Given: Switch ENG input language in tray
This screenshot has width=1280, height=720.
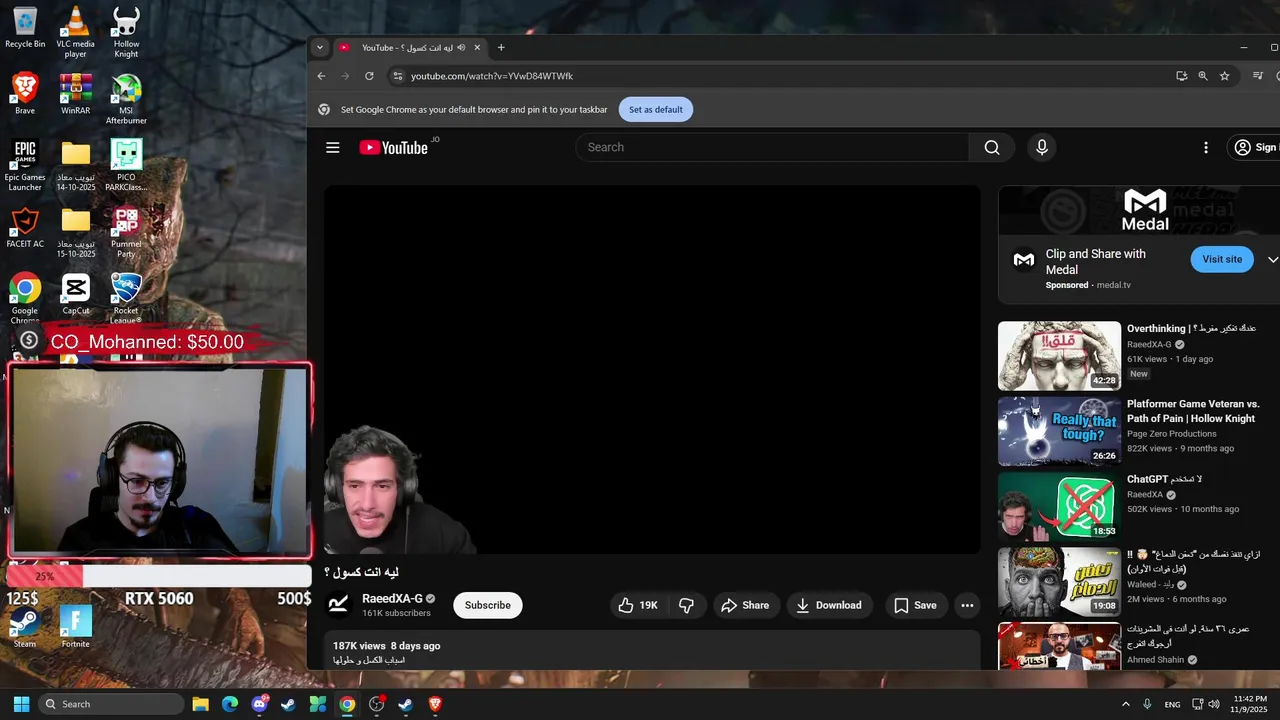Looking at the screenshot, I should [1172, 704].
